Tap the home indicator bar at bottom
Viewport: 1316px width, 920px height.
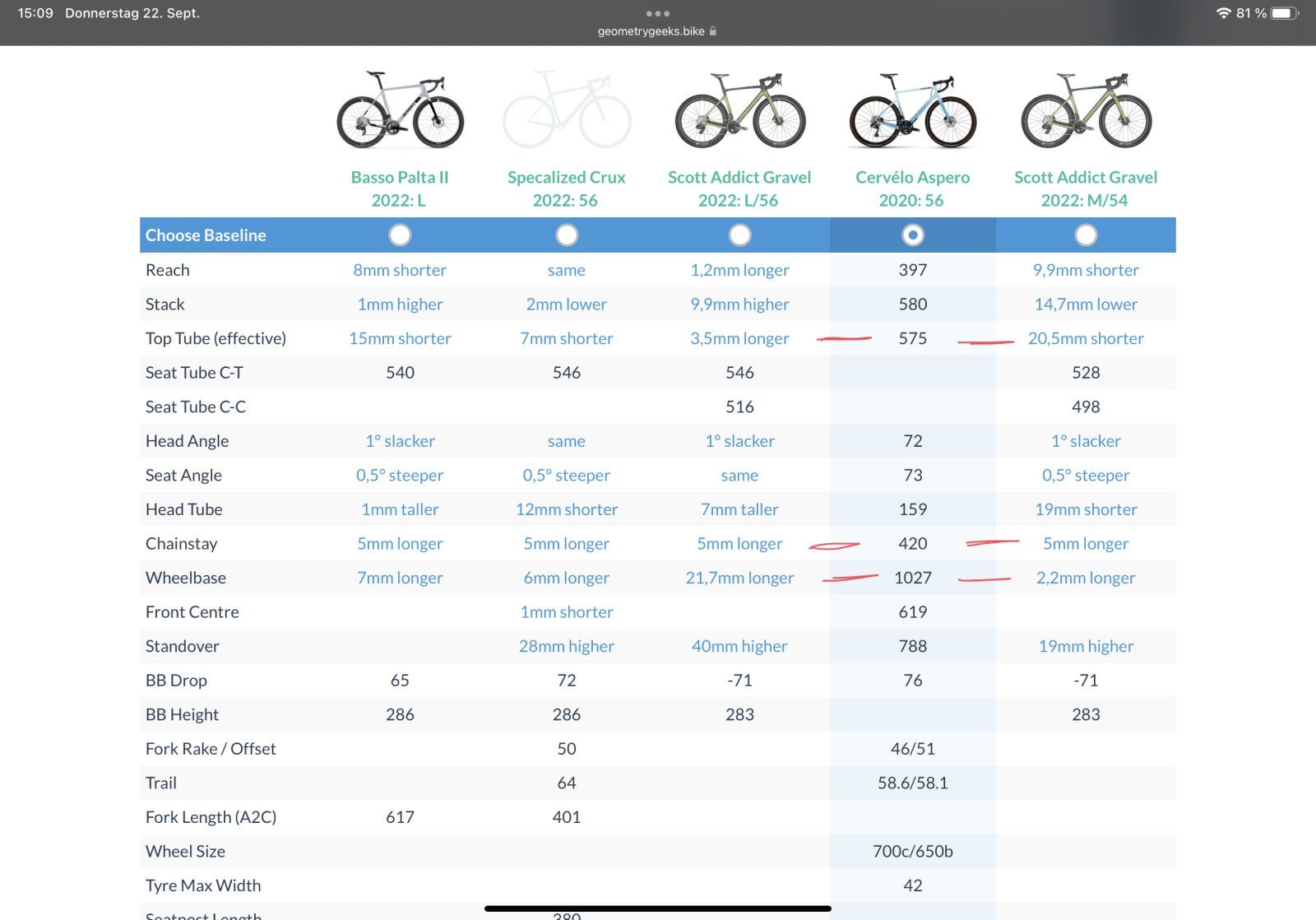pos(657,908)
